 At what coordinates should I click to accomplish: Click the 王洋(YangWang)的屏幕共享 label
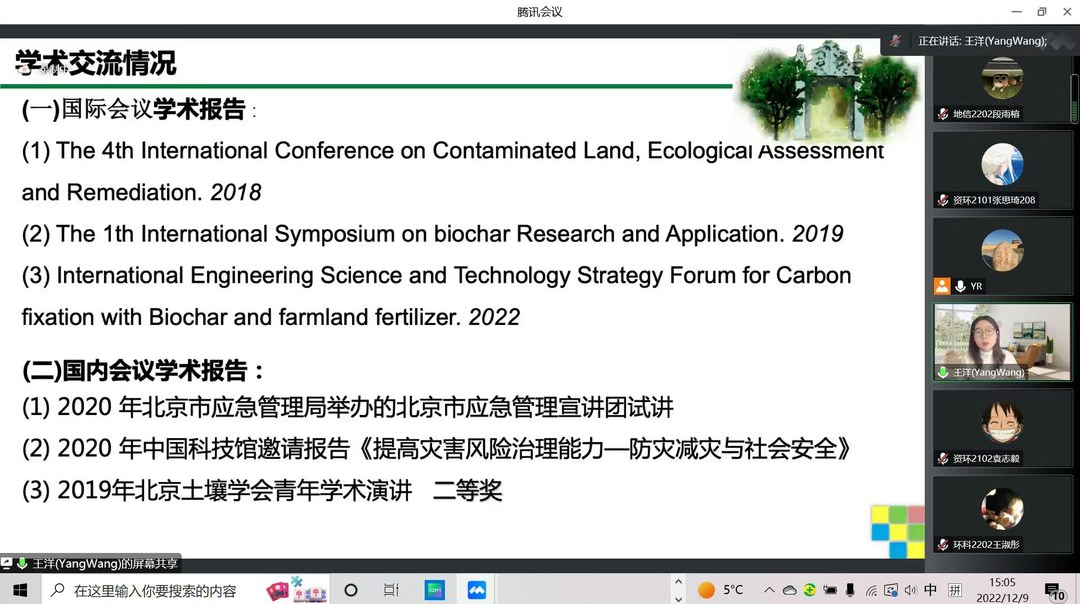pos(105,563)
